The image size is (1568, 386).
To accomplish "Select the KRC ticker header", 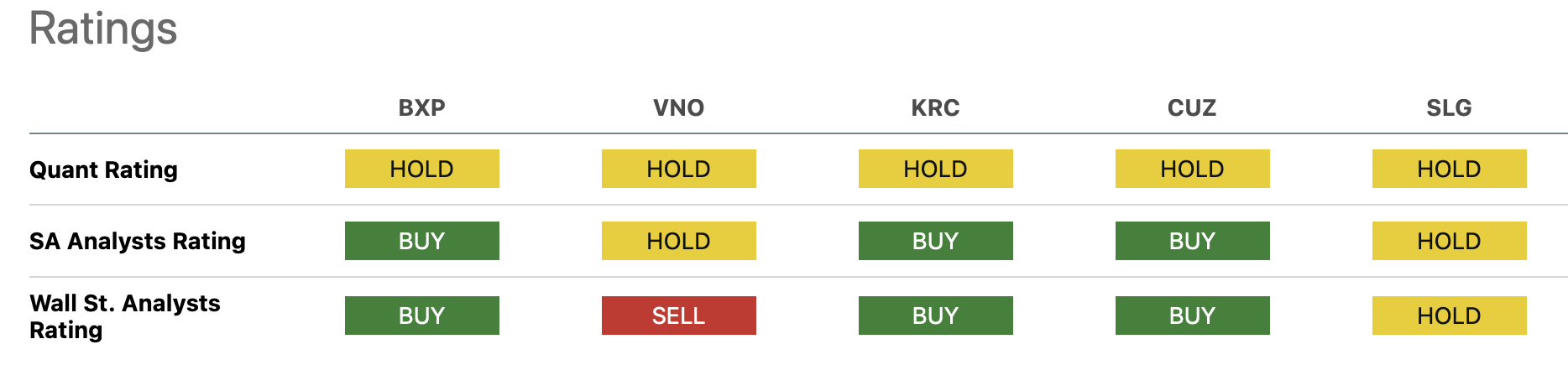I will [935, 108].
